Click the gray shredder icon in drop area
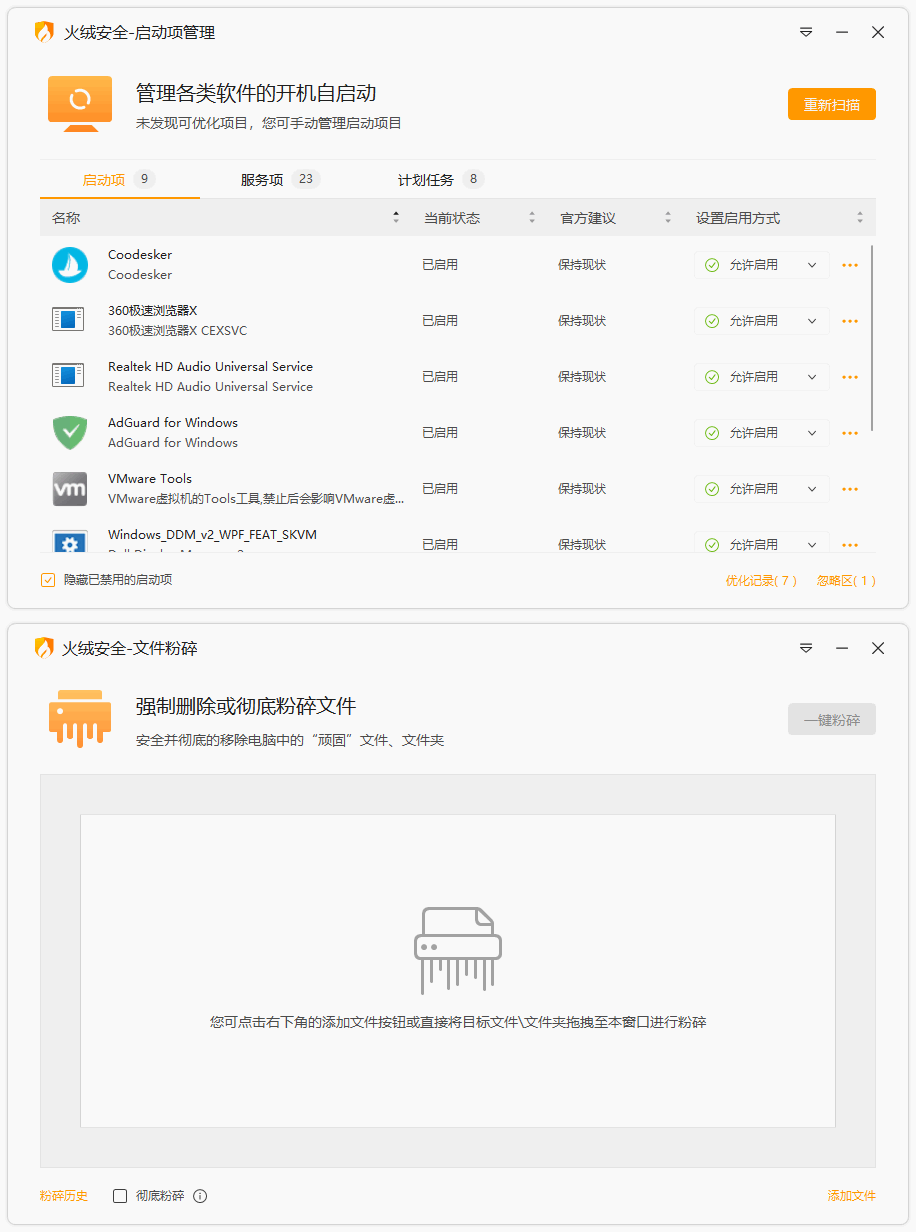Screen dimensions: 916x1232 click(458, 949)
